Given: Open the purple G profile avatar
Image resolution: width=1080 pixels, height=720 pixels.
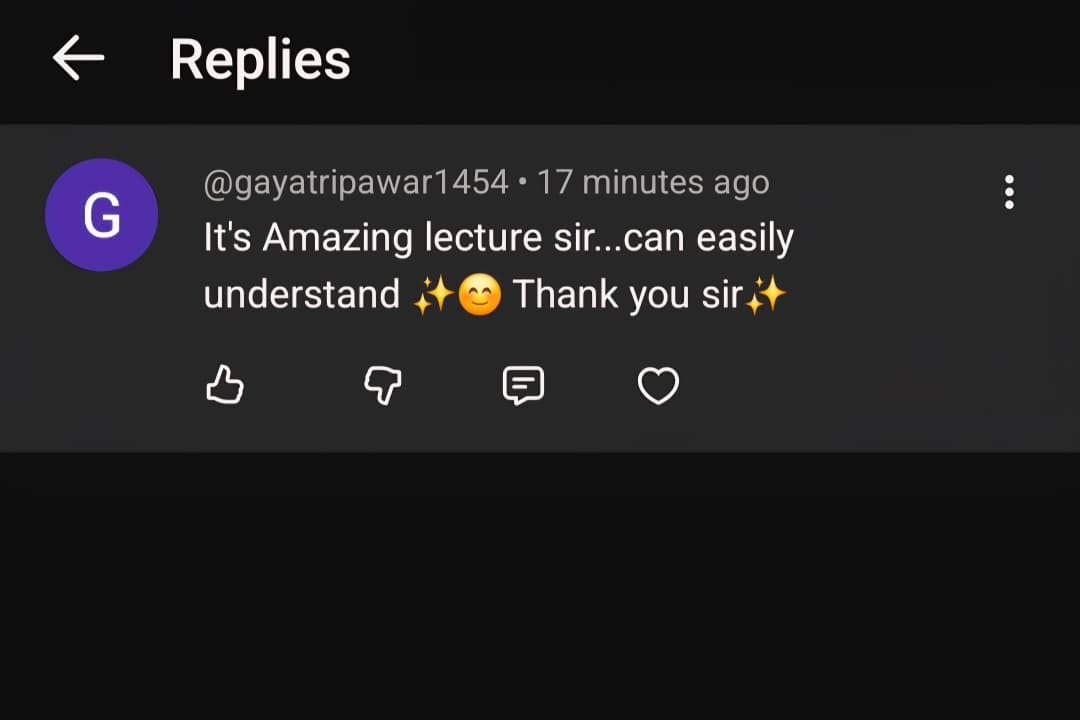Looking at the screenshot, I should coord(101,215).
